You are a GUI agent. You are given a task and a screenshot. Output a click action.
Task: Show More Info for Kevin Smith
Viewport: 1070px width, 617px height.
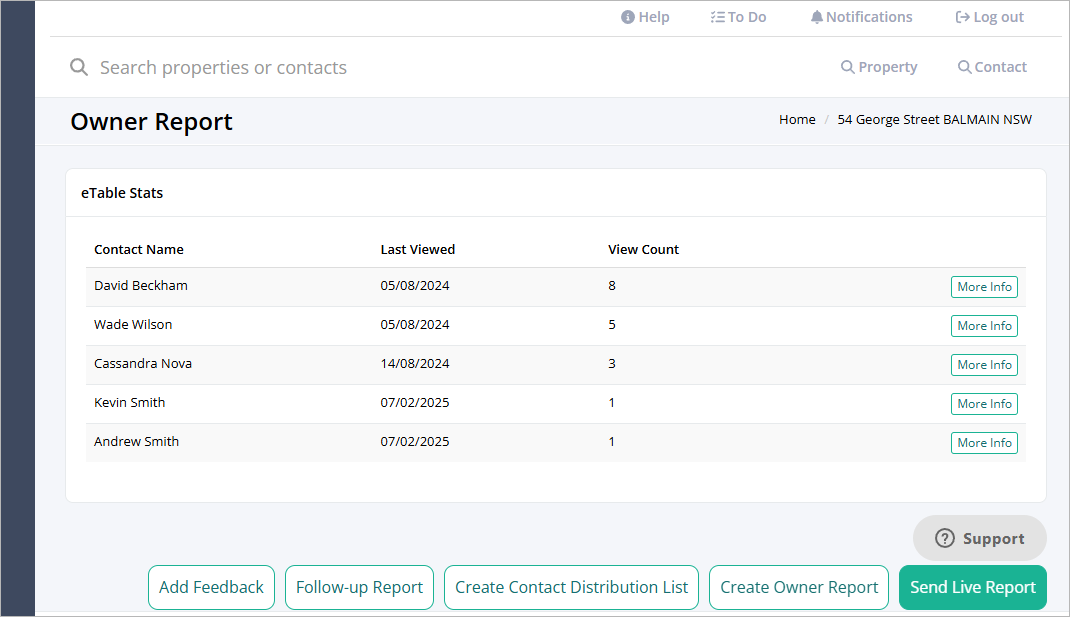coord(984,403)
